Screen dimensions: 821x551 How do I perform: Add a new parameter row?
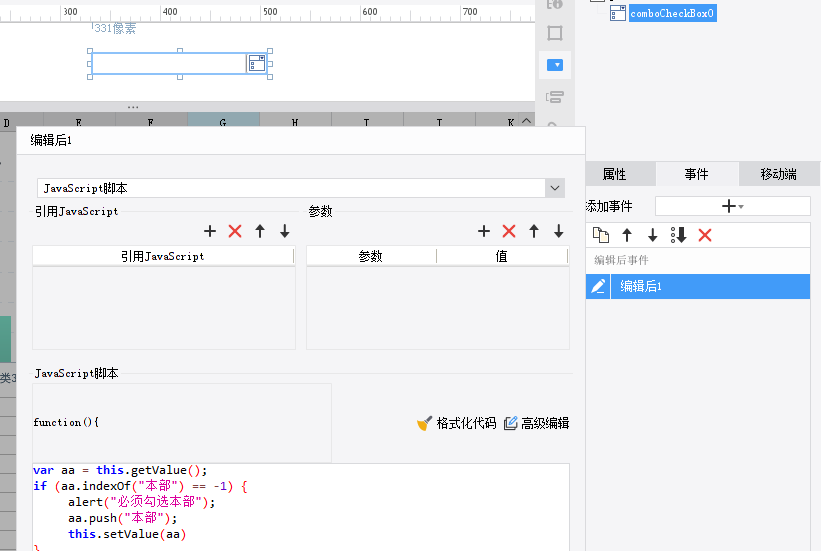(x=484, y=231)
